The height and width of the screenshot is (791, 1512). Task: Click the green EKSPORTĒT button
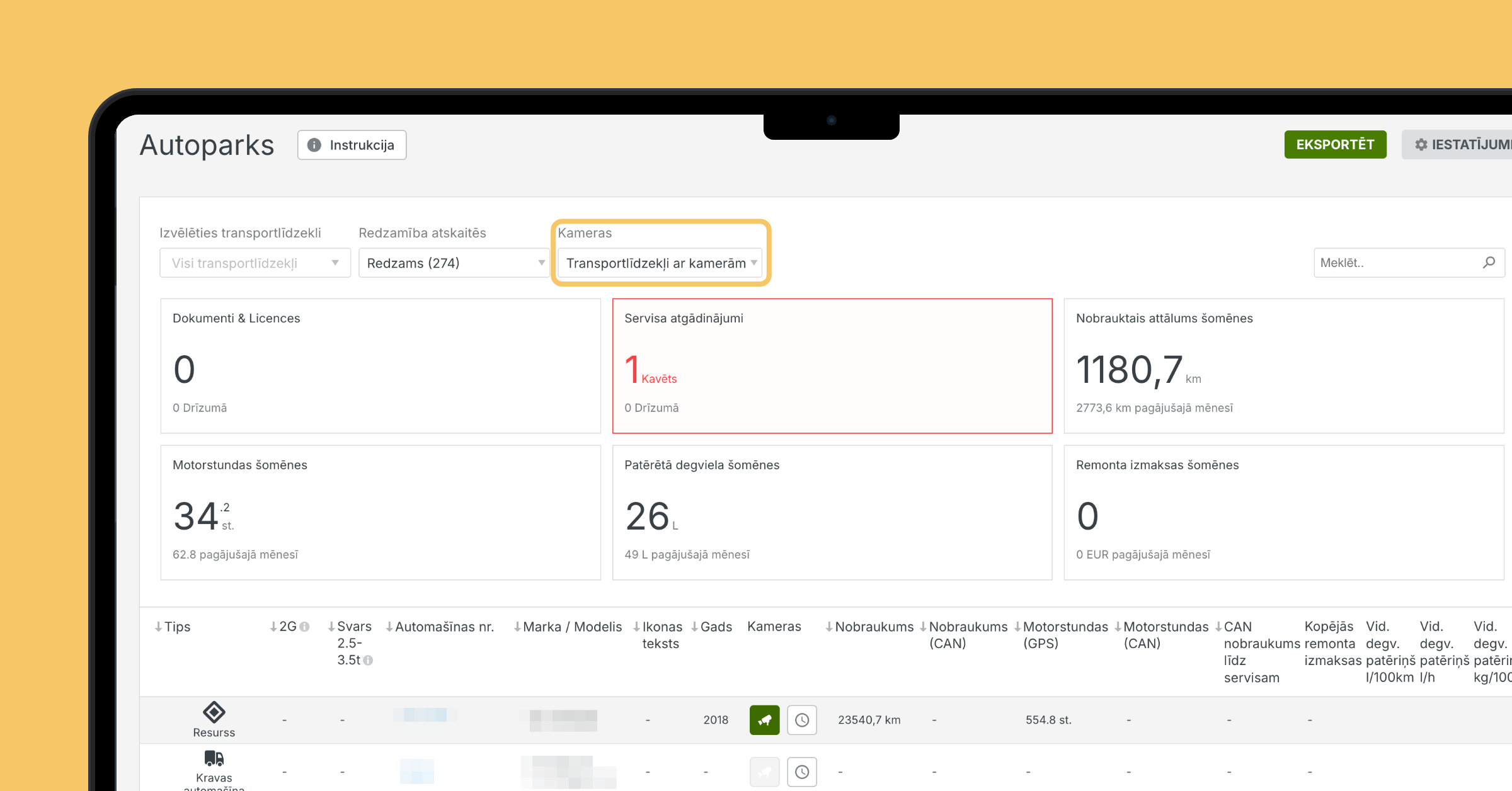pyautogui.click(x=1335, y=144)
